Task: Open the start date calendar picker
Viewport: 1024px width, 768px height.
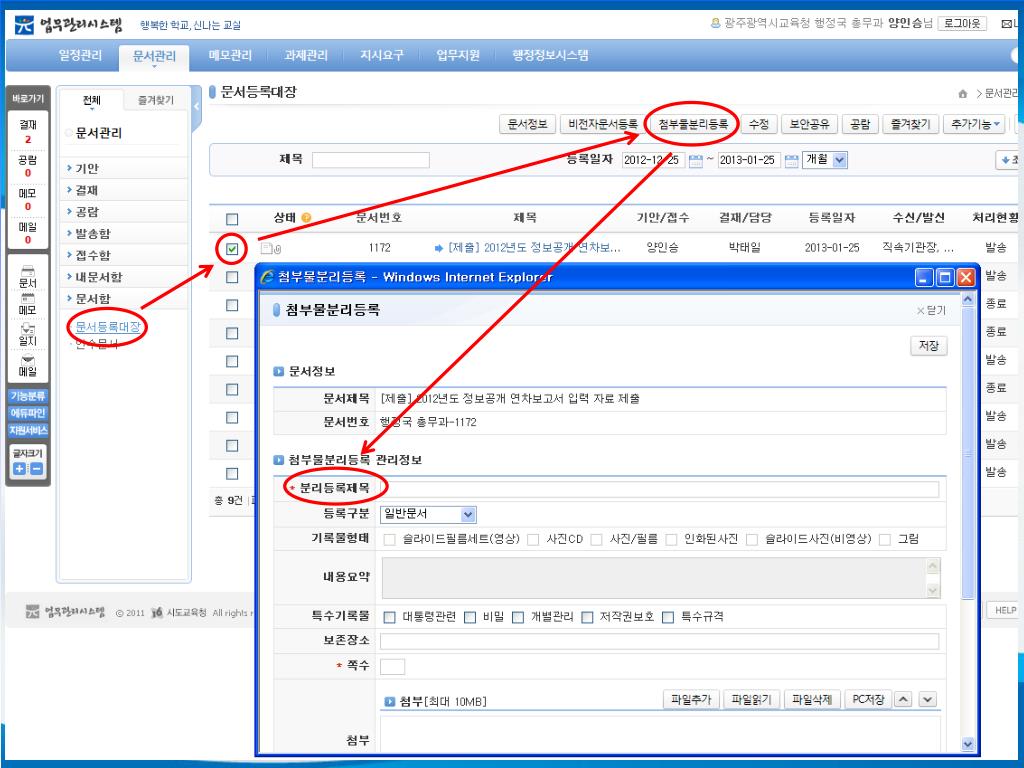Action: pos(696,161)
